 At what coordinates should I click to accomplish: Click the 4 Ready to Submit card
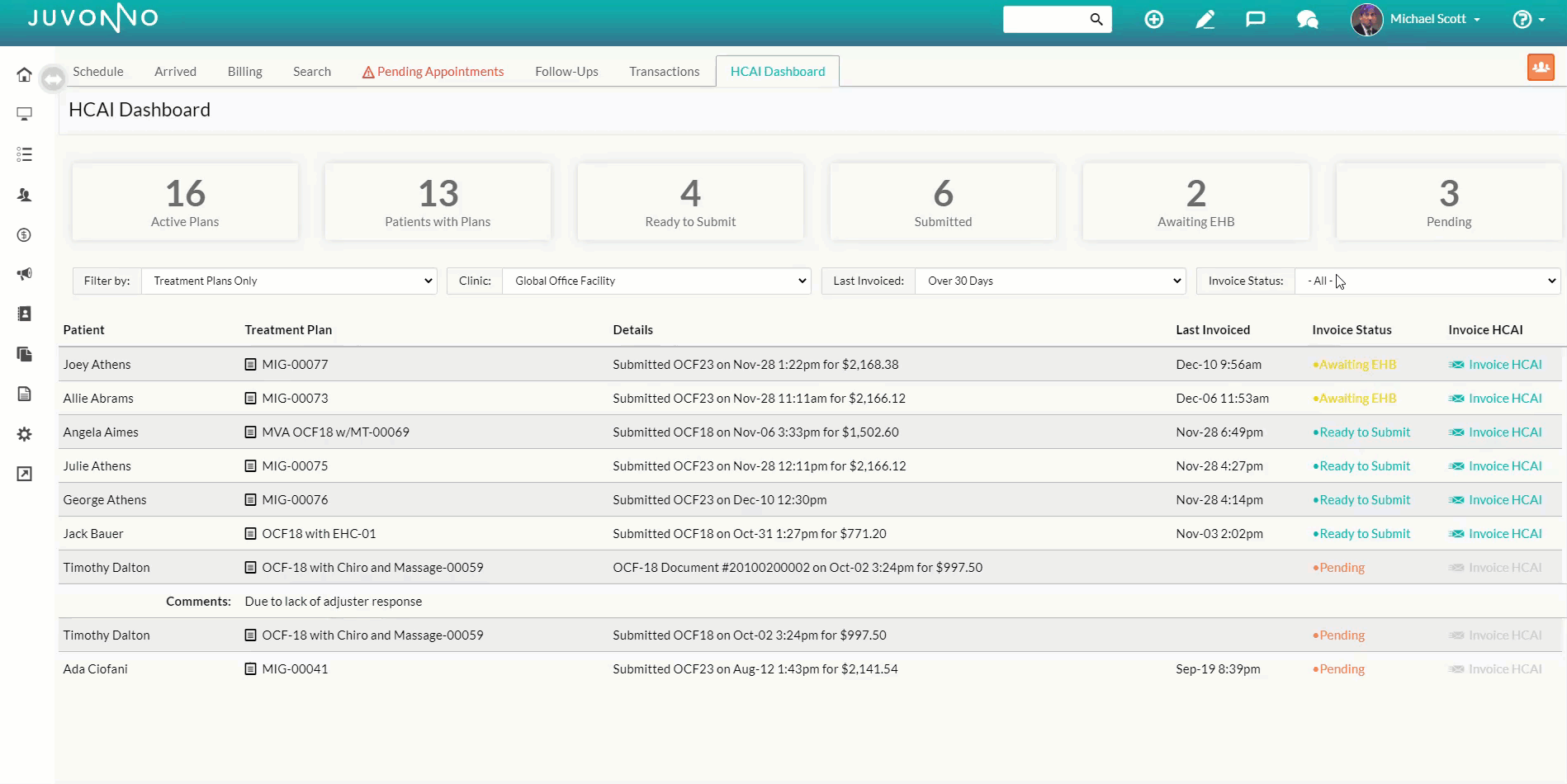coord(690,201)
